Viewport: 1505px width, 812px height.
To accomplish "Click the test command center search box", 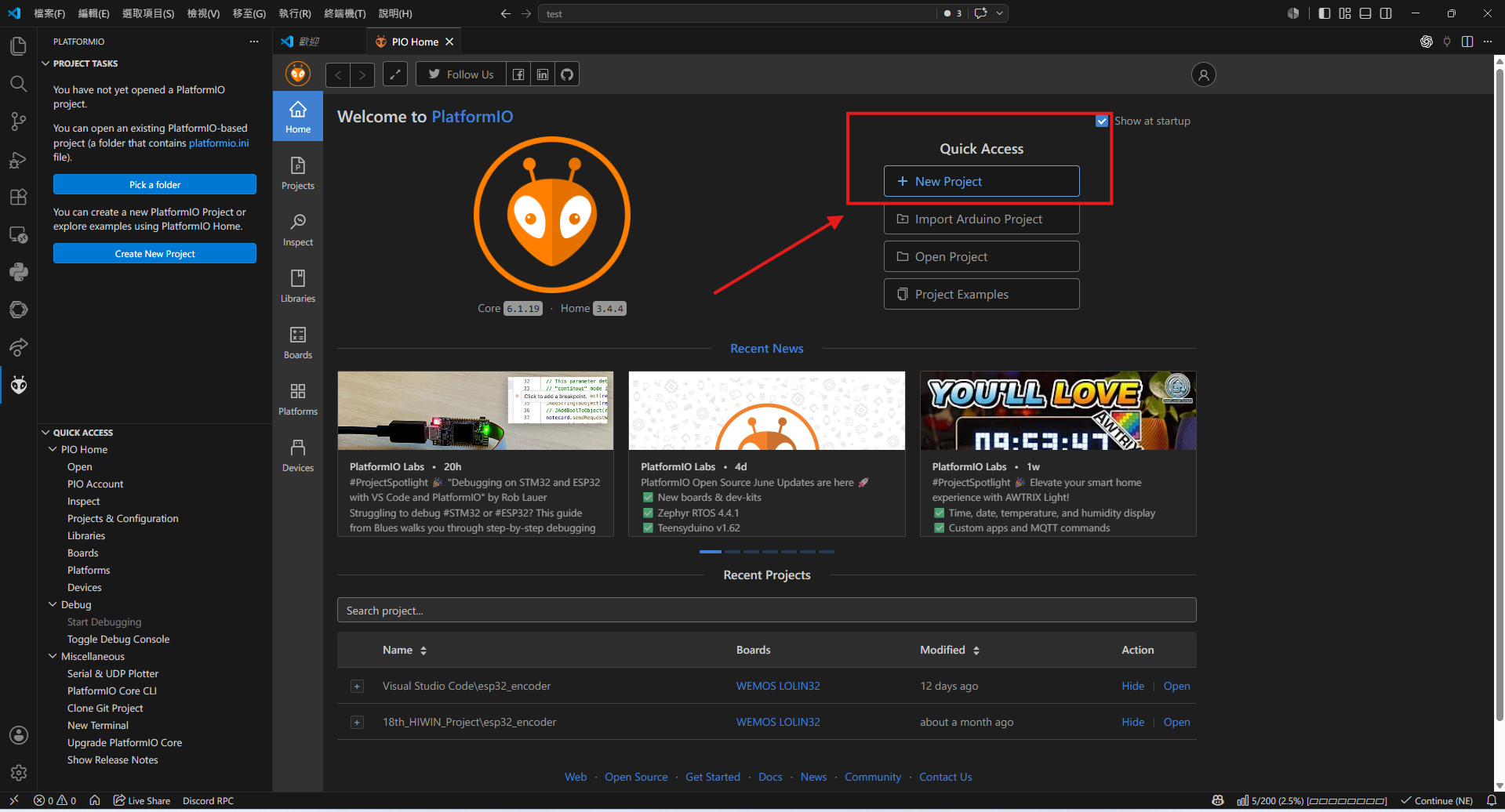I will pos(737,13).
